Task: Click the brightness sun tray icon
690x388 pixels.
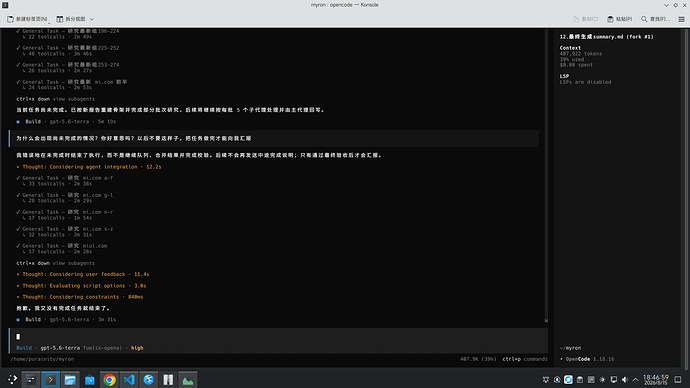Action: pos(602,380)
